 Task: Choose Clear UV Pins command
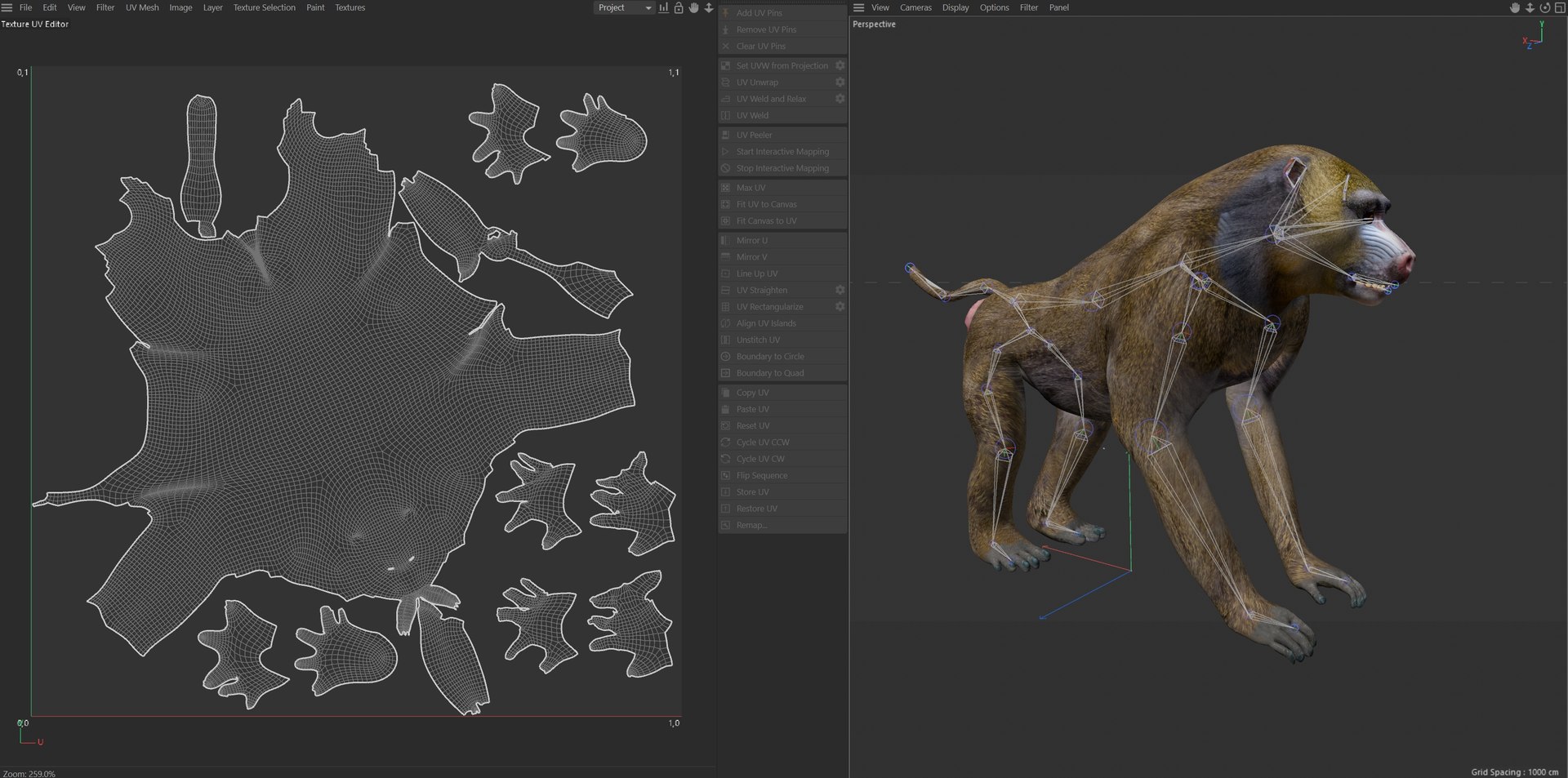coord(782,46)
